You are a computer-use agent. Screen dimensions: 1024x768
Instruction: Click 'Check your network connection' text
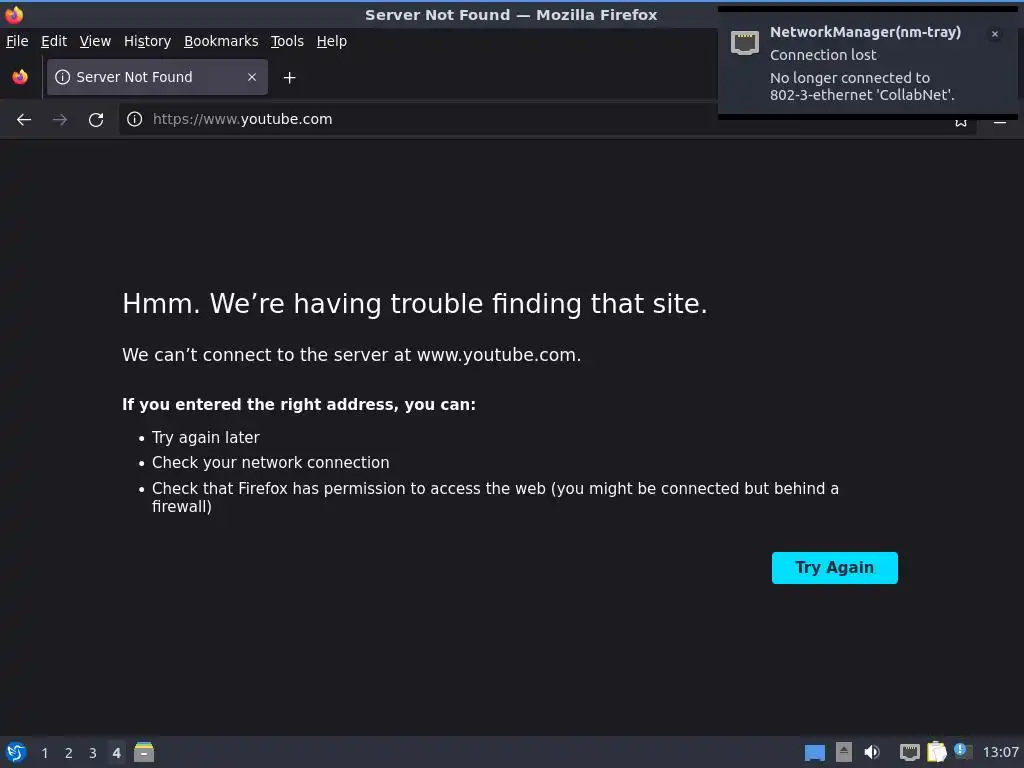pos(270,462)
